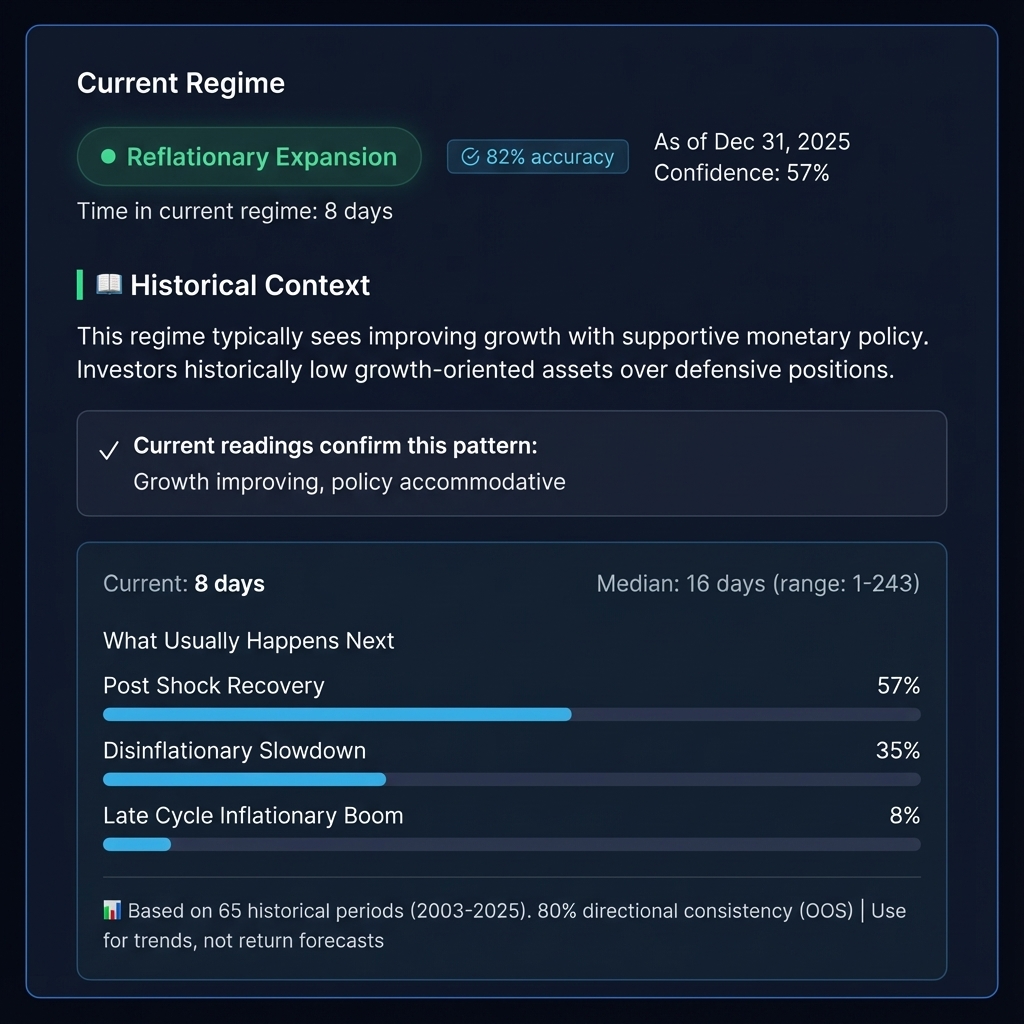Open the 82% accuracy badge

538,157
